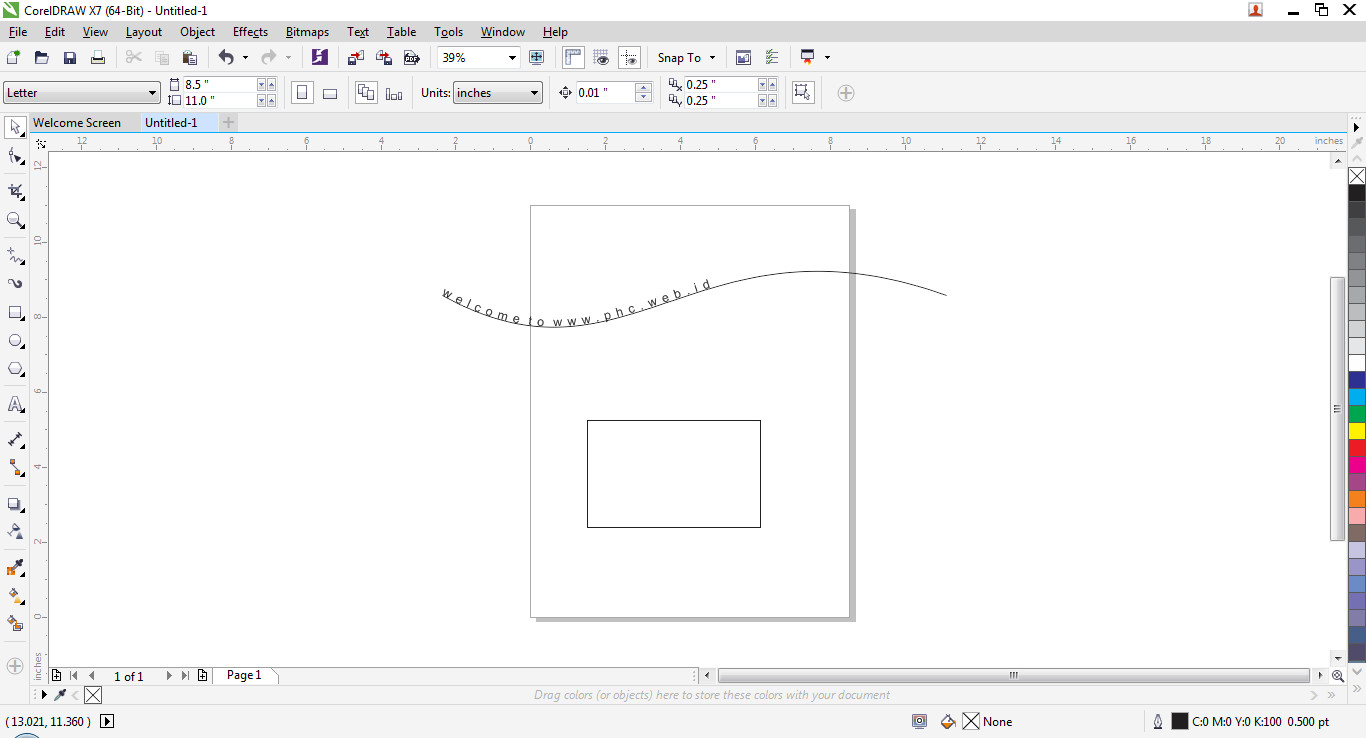Screen dimensions: 1366x738
Task: Open the color palette flyout arrow
Action: [1357, 127]
